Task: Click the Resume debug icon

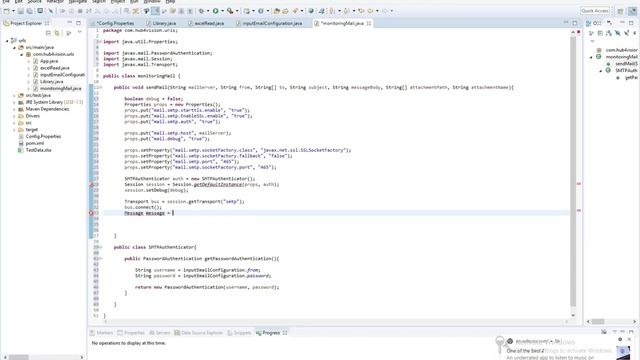Action: pos(63,11)
